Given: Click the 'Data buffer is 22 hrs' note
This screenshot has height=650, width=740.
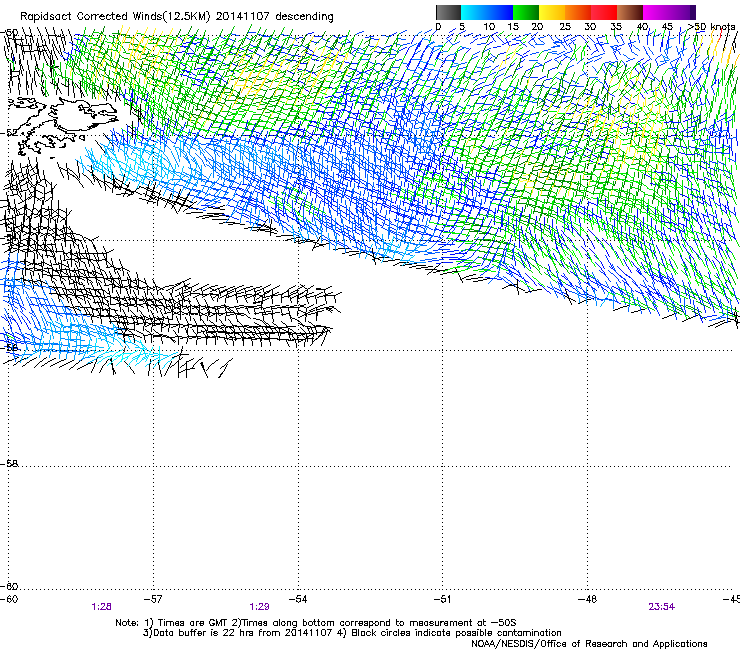Looking at the screenshot, I should pyautogui.click(x=352, y=633).
